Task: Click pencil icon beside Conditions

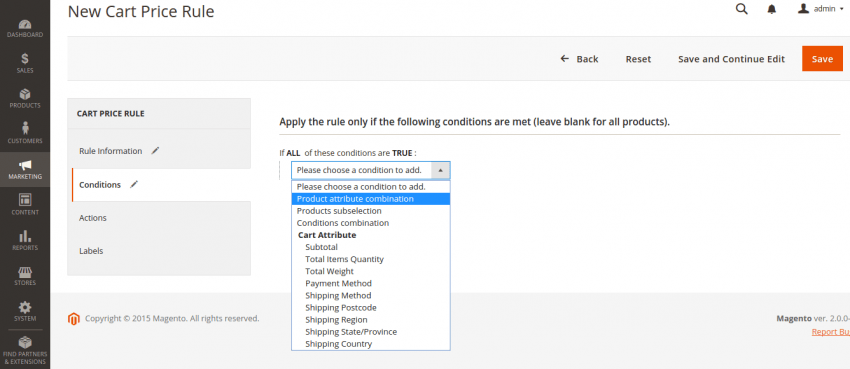Action: tap(134, 185)
